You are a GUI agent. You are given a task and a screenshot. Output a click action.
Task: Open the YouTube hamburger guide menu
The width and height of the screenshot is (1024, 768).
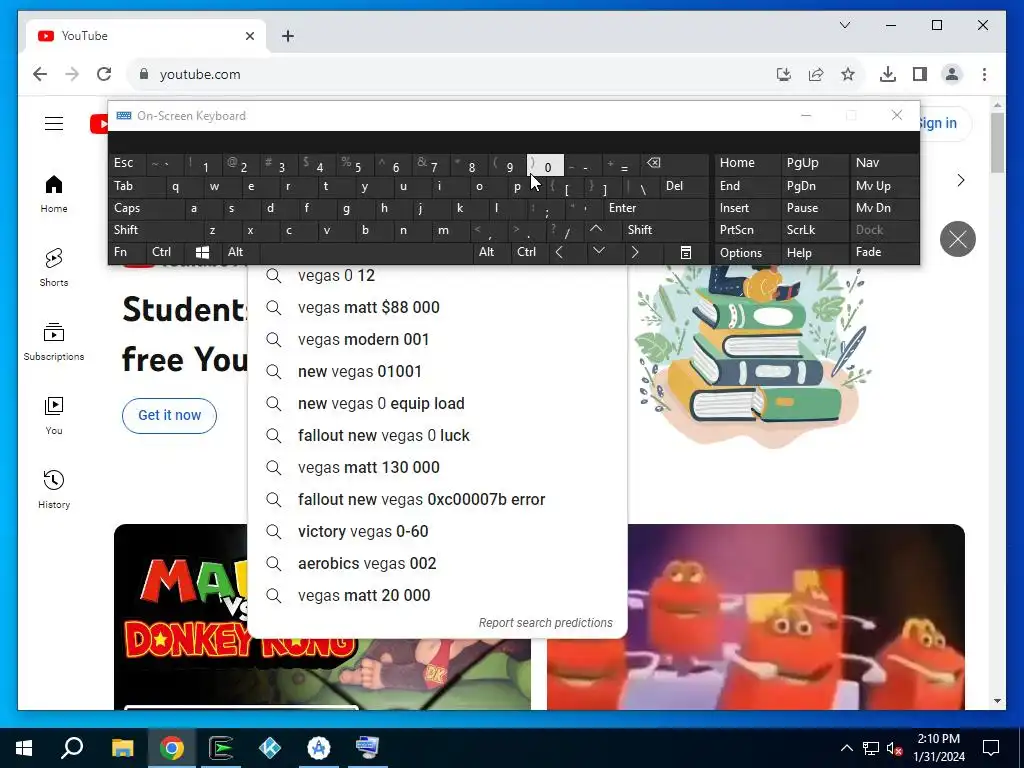pyautogui.click(x=54, y=123)
